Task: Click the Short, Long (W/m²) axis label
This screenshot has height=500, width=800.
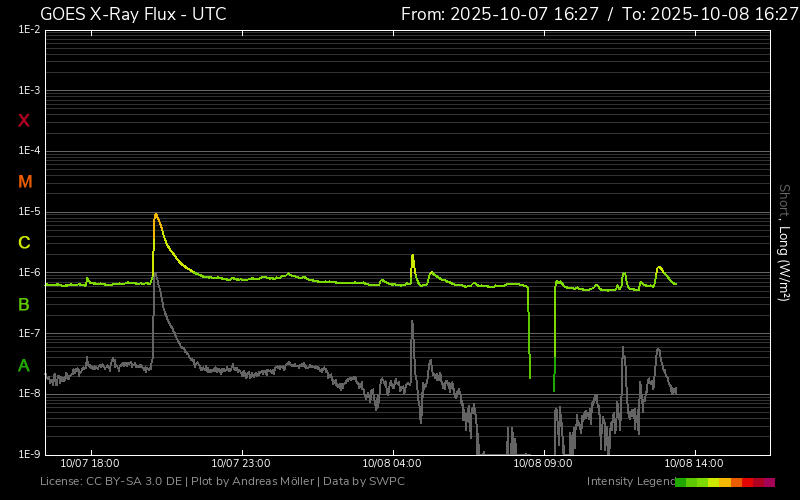Action: pos(784,243)
